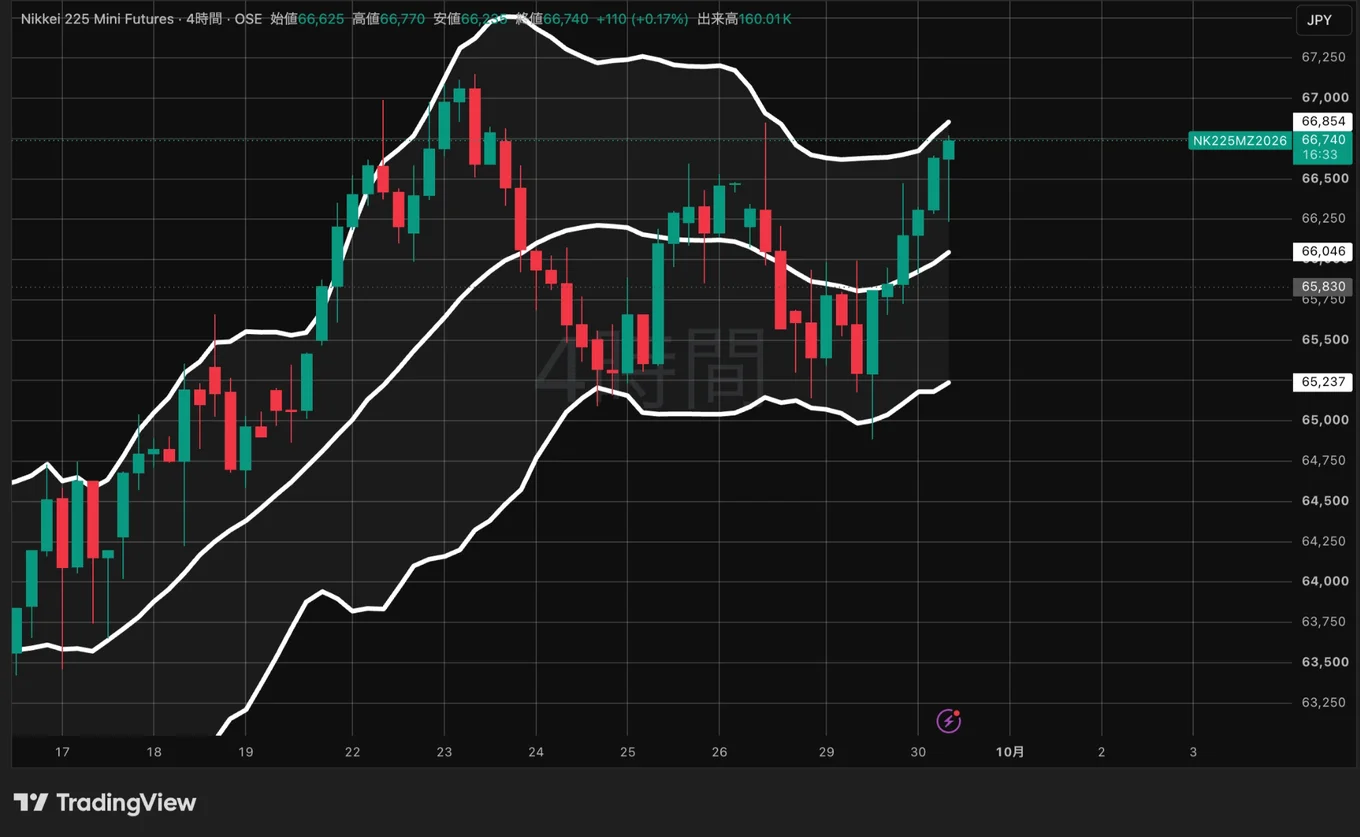The height and width of the screenshot is (837, 1360).
Task: Click date 22 on the time axis
Action: (352, 751)
